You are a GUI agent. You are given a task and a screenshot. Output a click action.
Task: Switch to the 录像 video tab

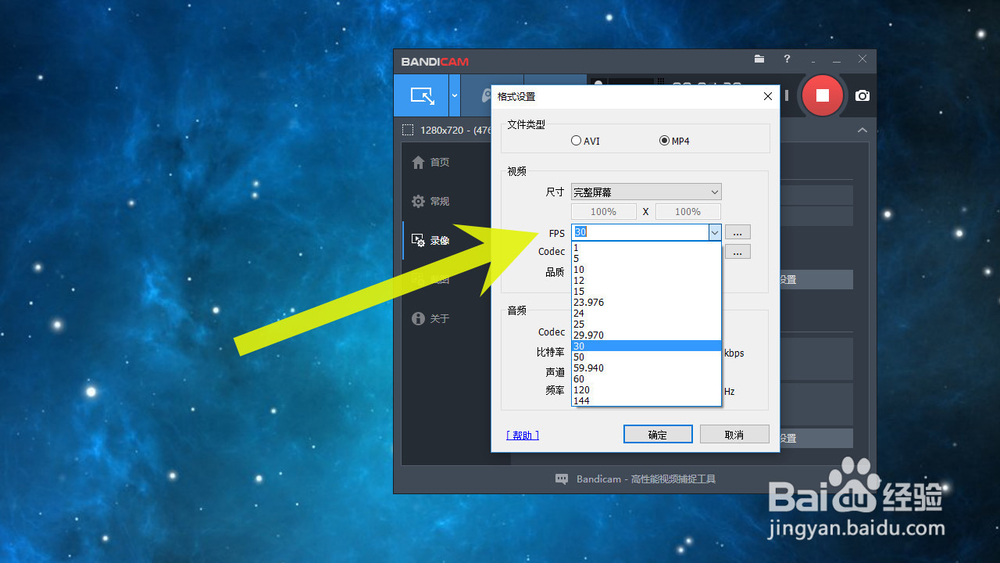(x=430, y=240)
